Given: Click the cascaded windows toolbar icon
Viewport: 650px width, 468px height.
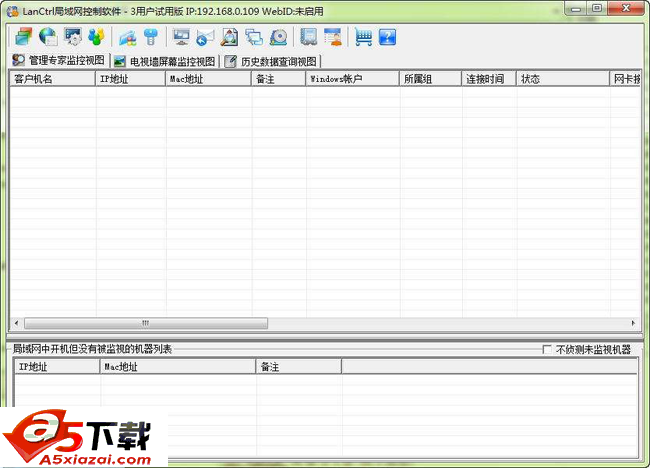Looking at the screenshot, I should click(x=254, y=37).
